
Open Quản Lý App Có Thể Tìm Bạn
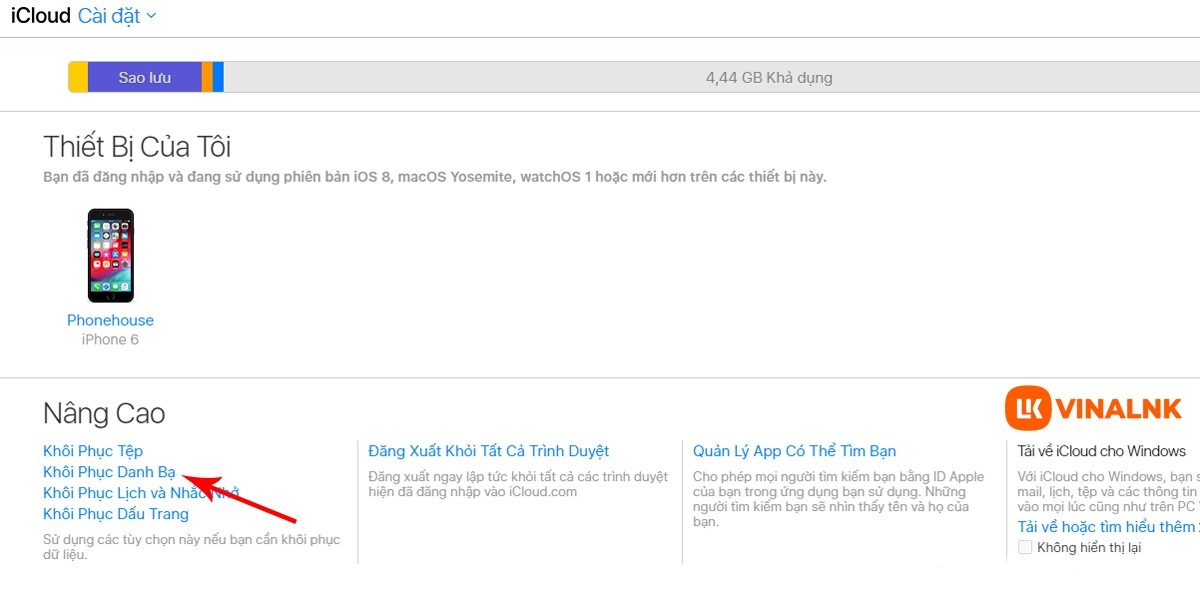(795, 451)
